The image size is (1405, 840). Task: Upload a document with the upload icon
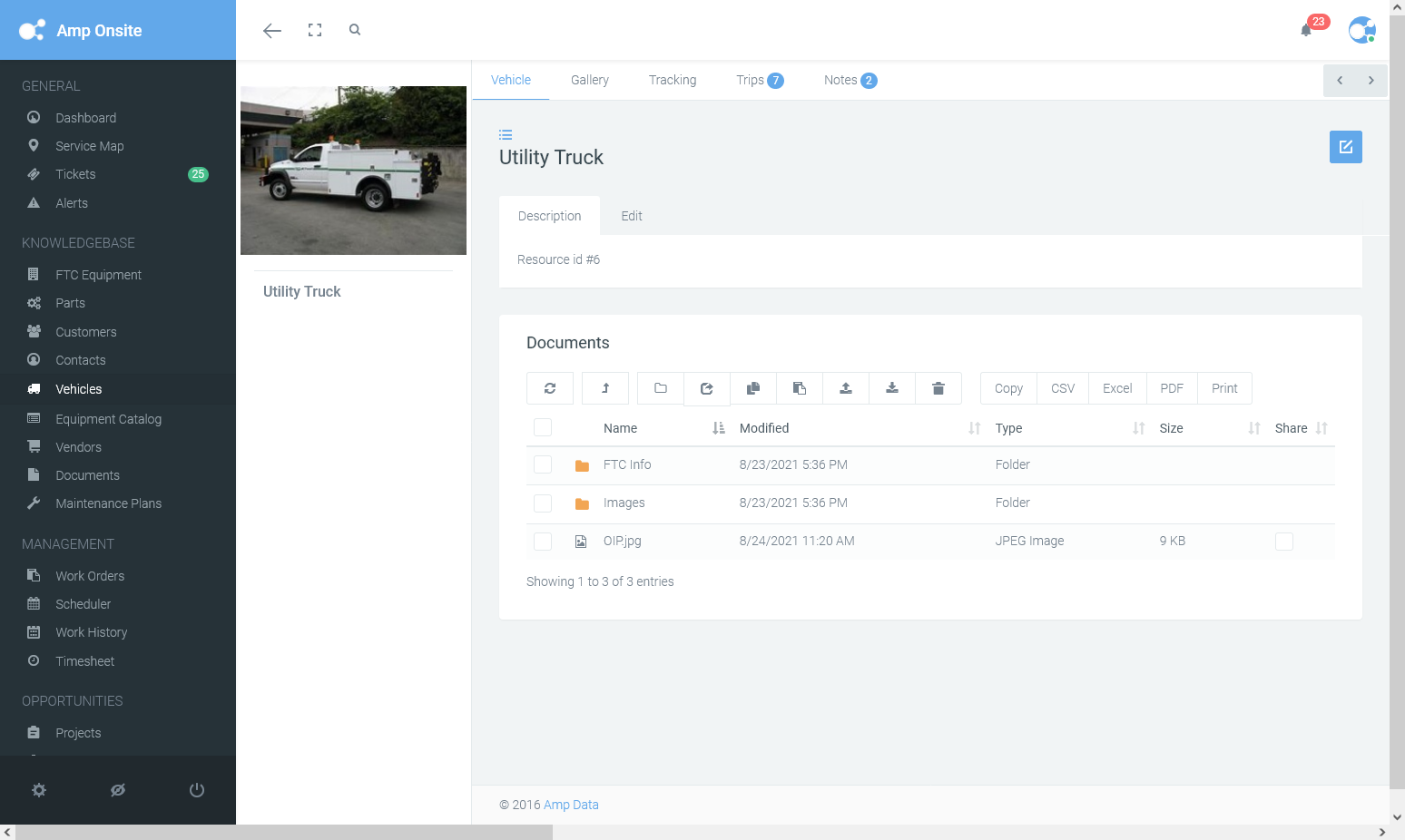(x=846, y=388)
